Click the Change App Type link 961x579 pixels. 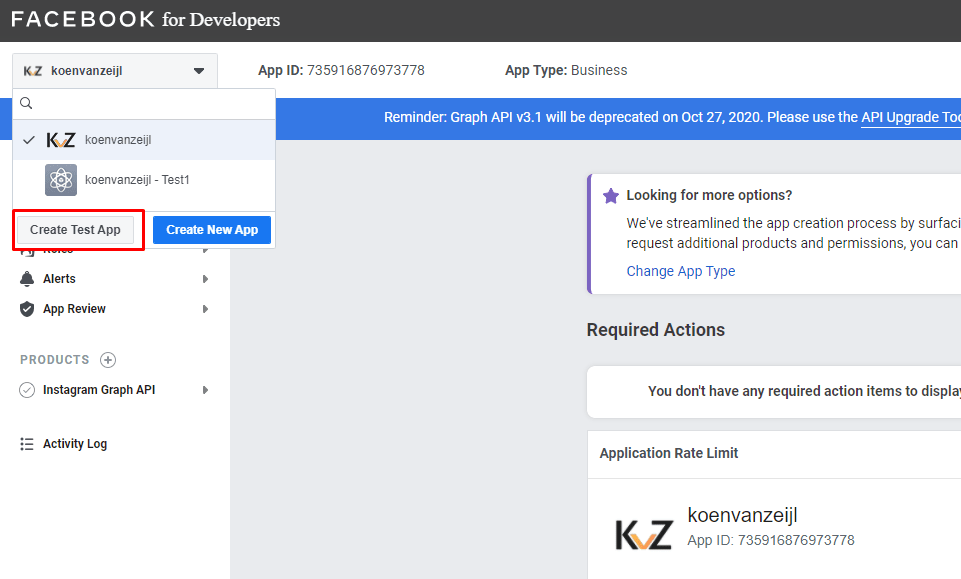pos(680,271)
